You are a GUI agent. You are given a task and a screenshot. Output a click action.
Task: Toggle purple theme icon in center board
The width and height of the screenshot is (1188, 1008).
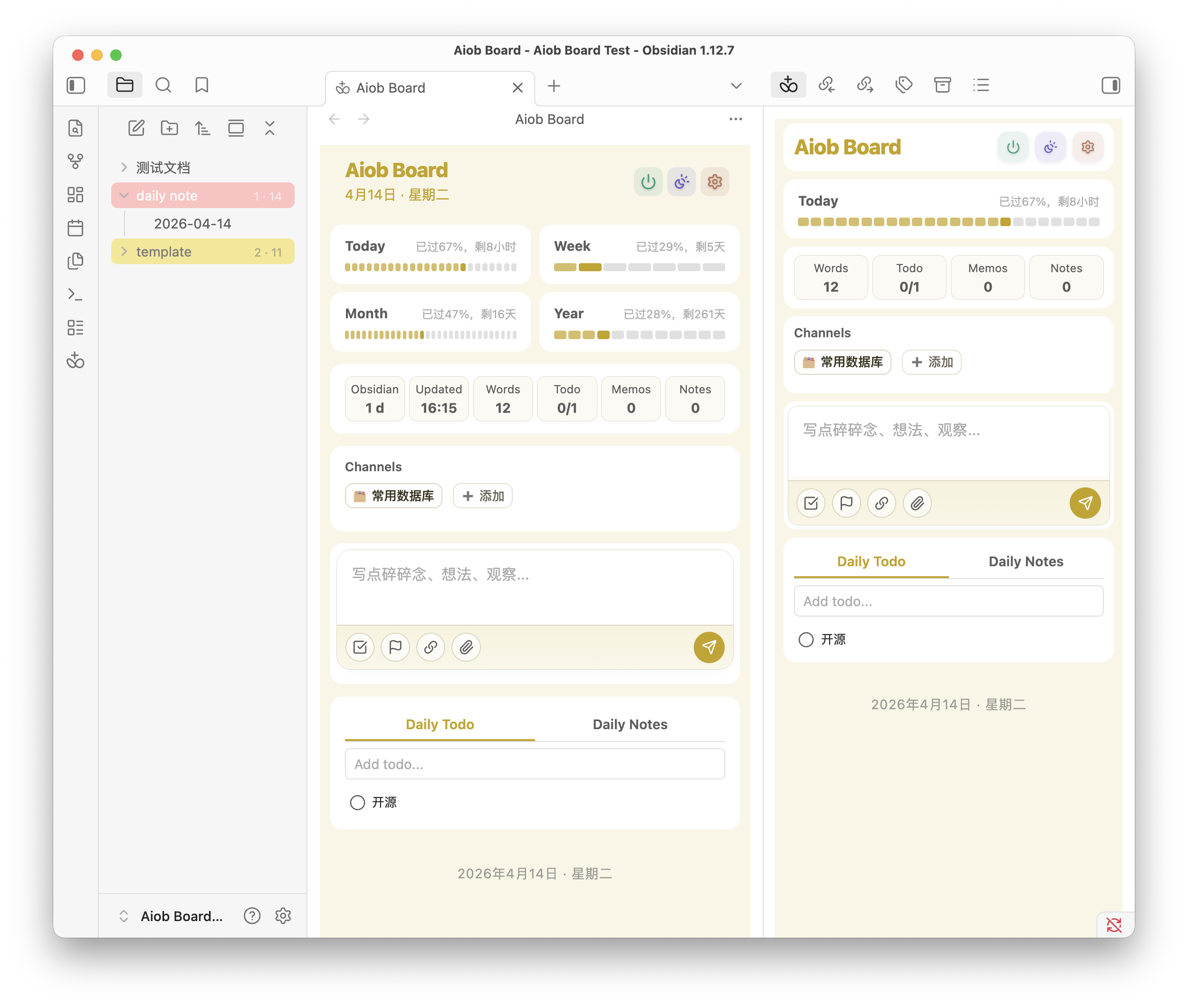pos(681,182)
